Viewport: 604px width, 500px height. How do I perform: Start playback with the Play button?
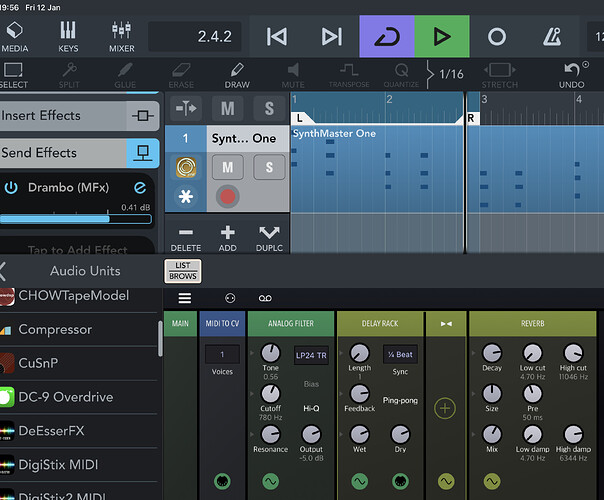point(442,37)
